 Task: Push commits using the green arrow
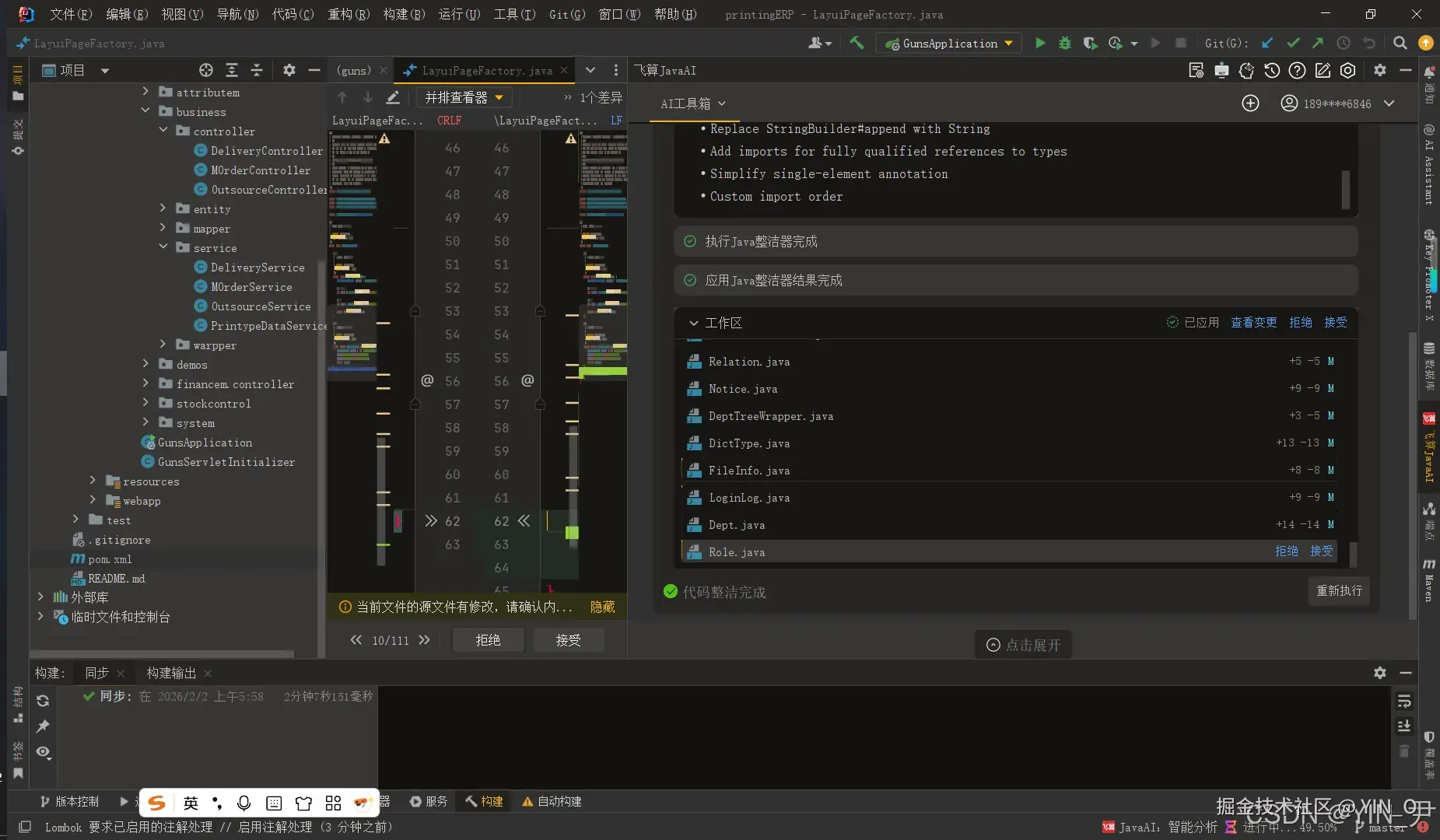coord(1318,44)
